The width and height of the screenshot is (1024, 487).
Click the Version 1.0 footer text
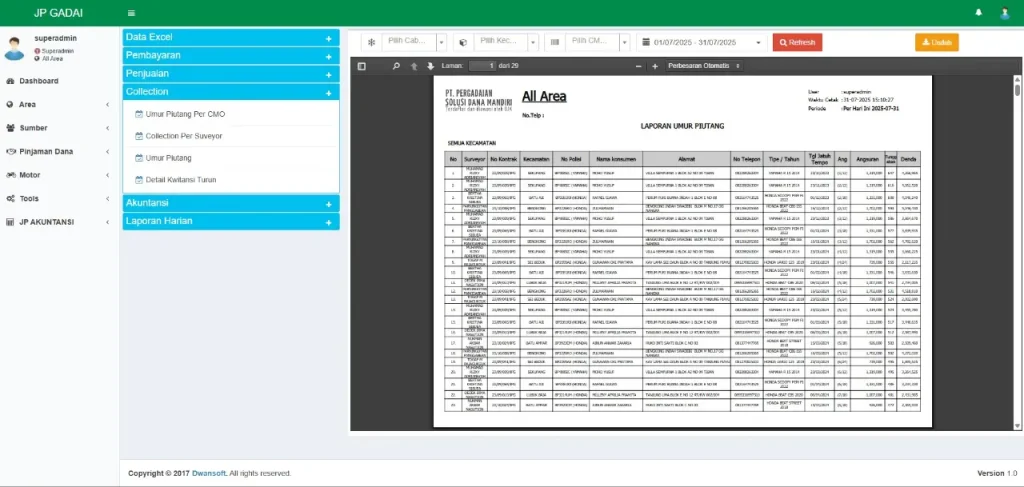[x=997, y=473]
